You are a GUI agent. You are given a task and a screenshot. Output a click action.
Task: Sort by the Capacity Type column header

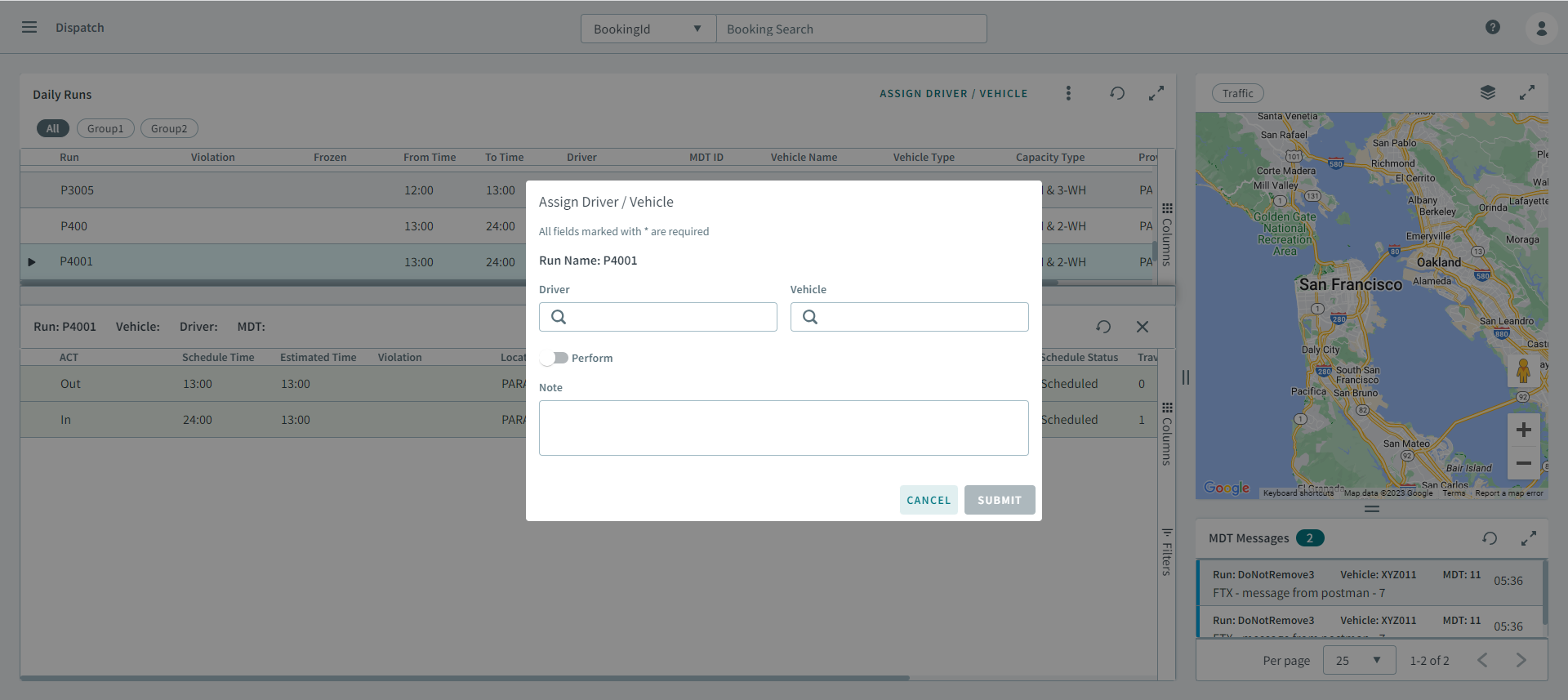[1050, 157]
